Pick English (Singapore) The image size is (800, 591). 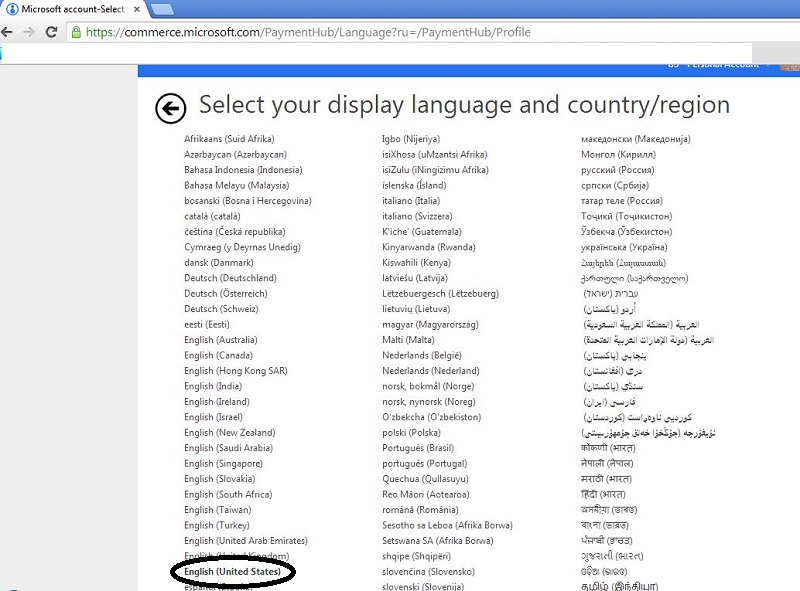coord(223,463)
